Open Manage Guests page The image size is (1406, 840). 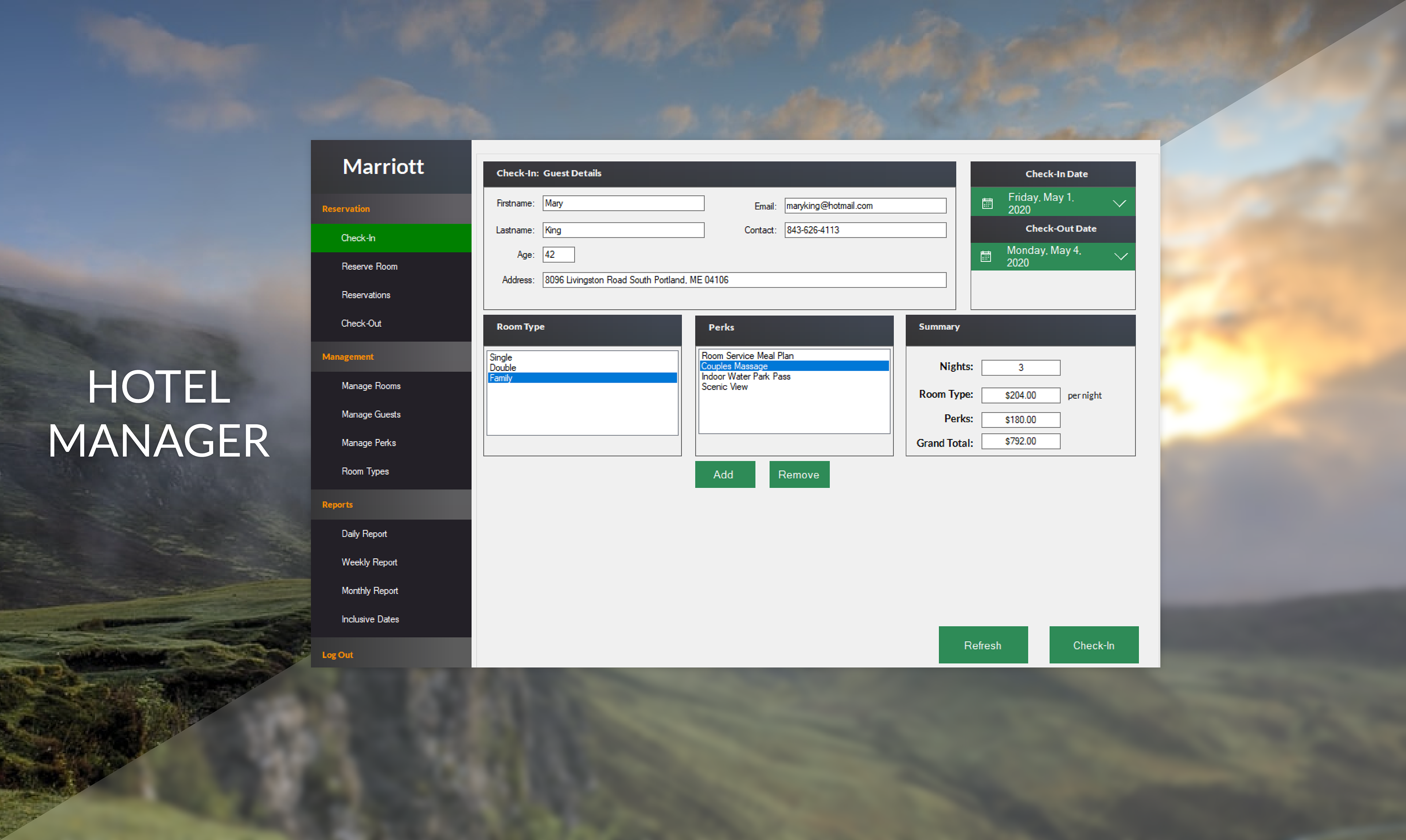point(391,414)
